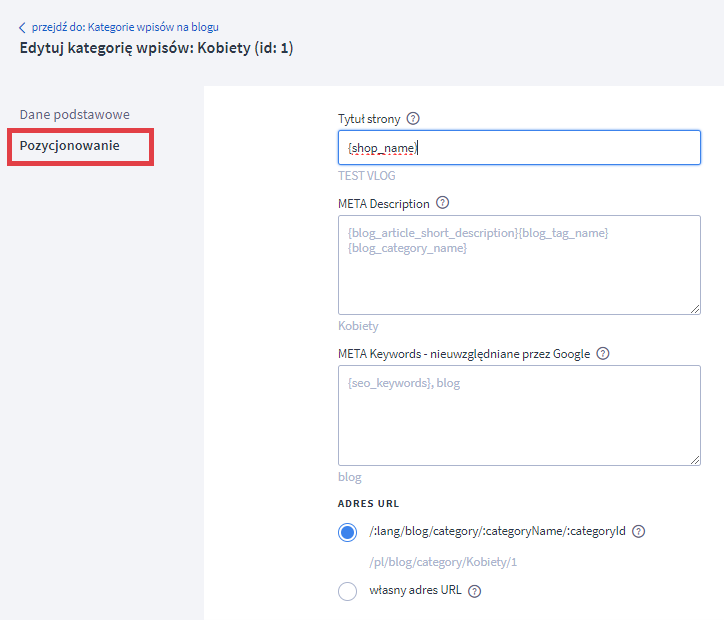Click the META Description textarea resize handle

(x=695, y=309)
